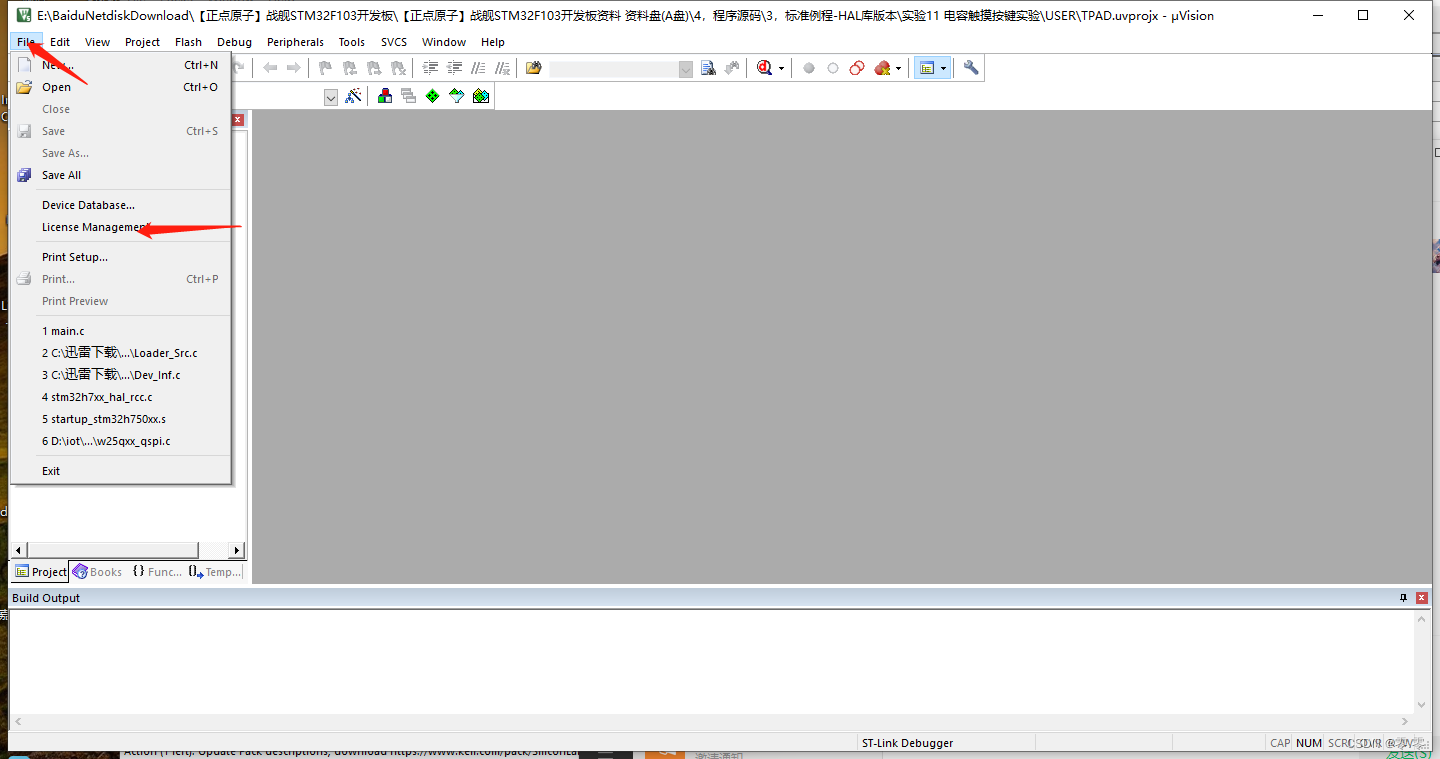
Task: Open Manage Project Items blocks icon
Action: click(x=384, y=96)
